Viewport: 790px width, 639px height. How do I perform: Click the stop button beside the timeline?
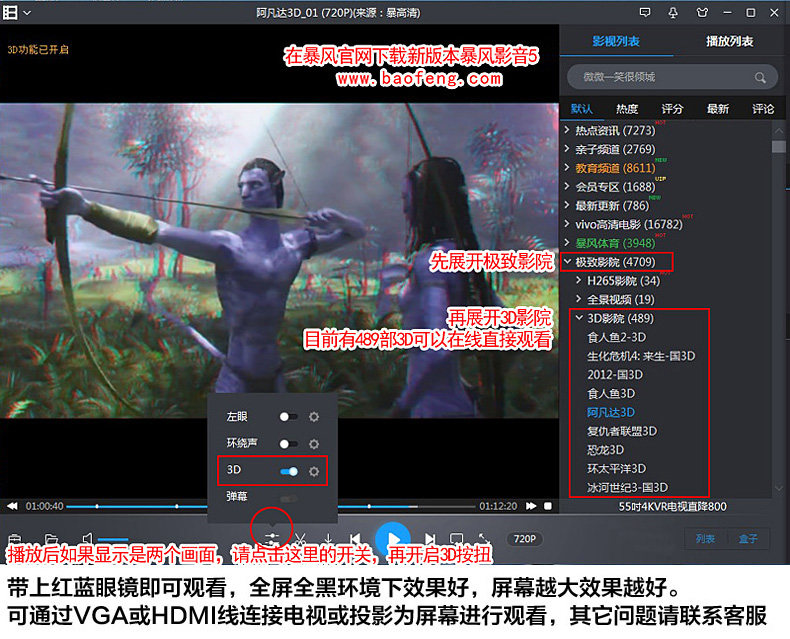tap(548, 506)
